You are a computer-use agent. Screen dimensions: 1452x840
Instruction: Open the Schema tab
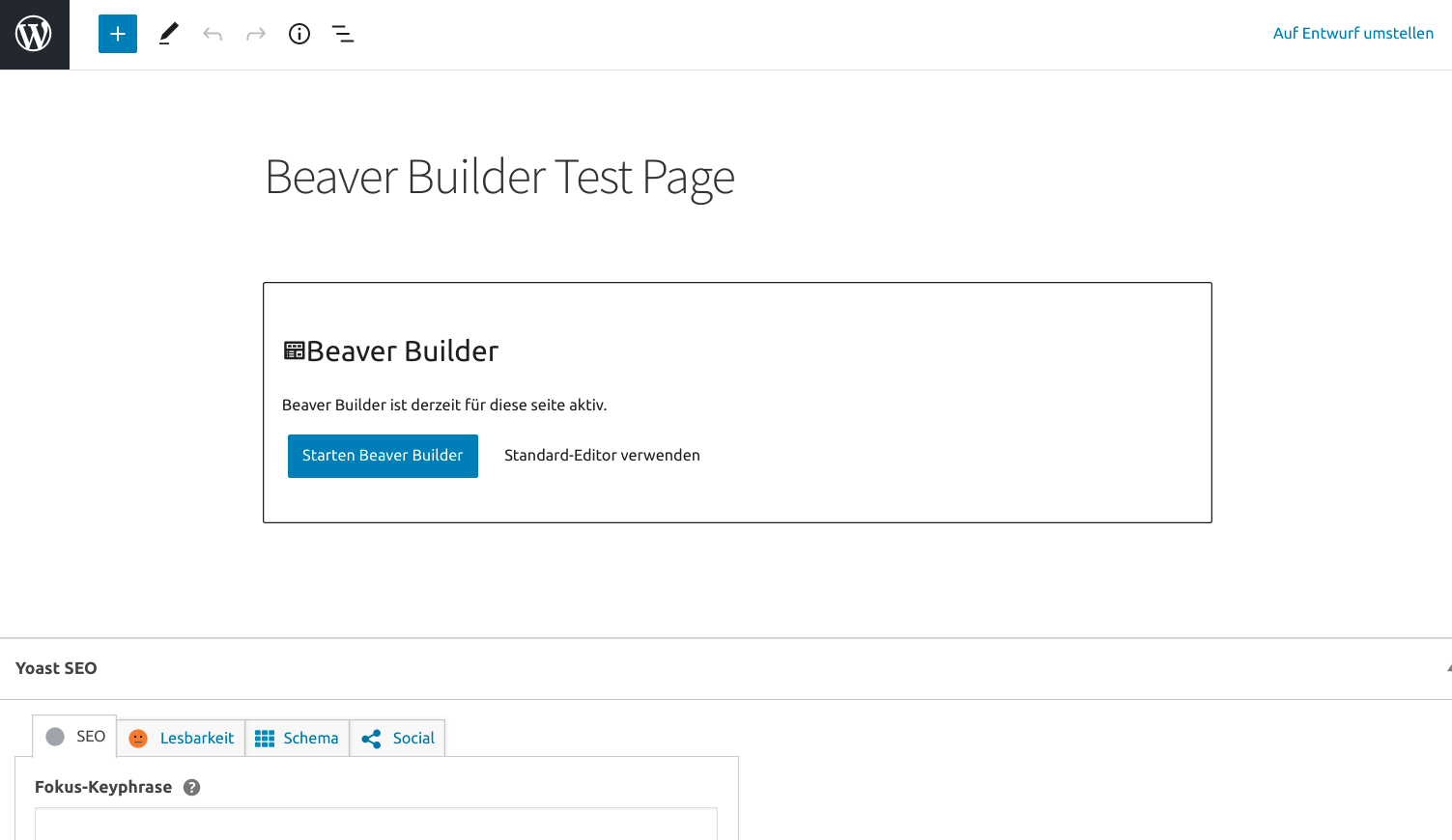coord(297,738)
